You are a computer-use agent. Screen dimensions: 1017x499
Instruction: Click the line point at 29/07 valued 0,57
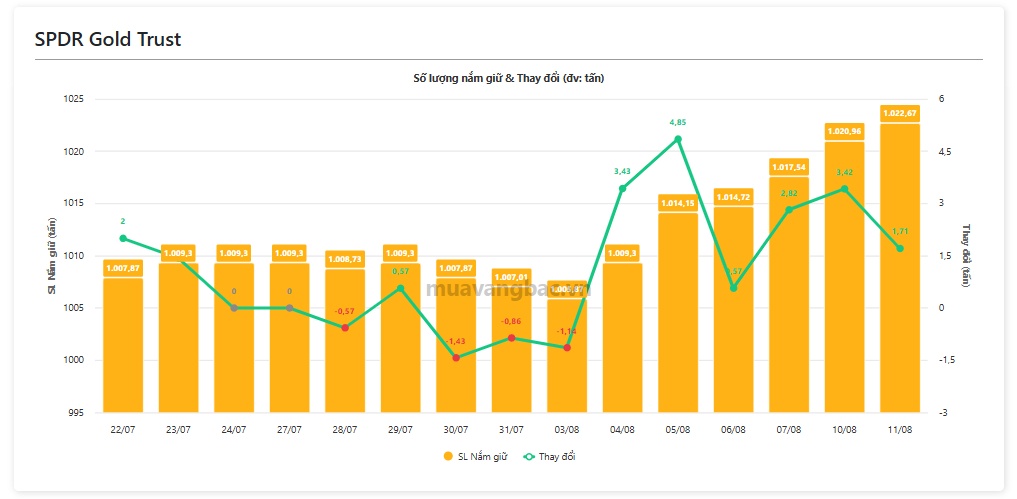(400, 288)
